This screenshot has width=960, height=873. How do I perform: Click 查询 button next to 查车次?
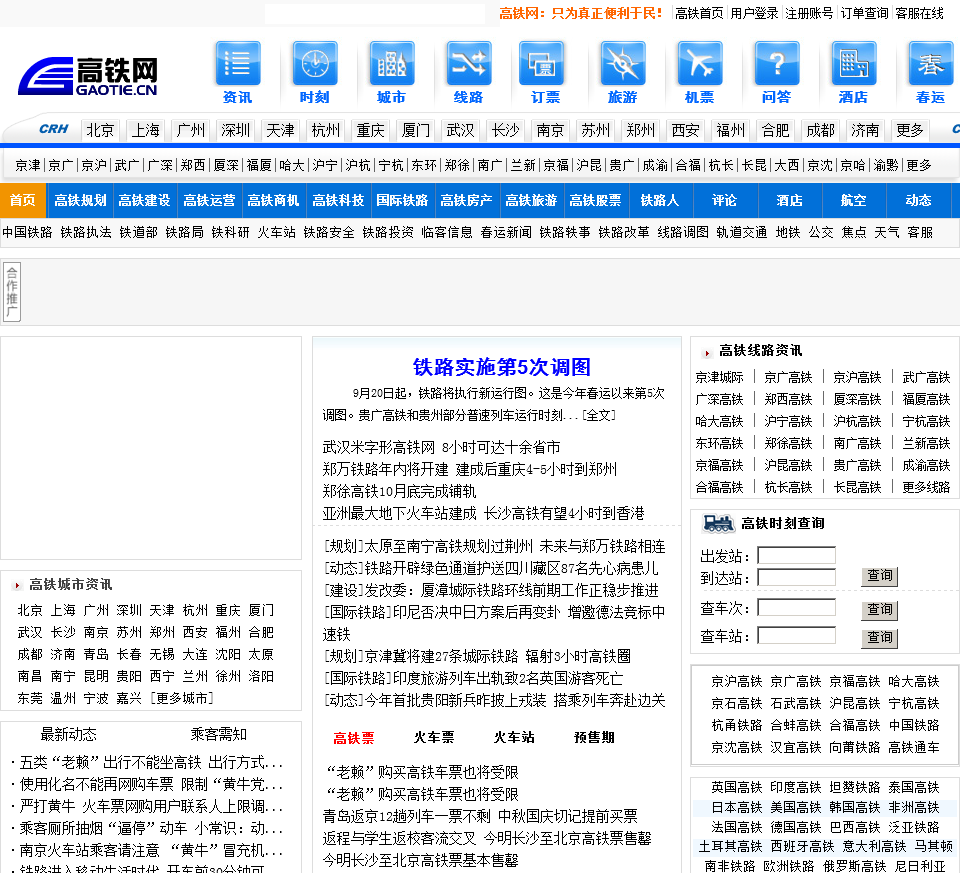[879, 610]
